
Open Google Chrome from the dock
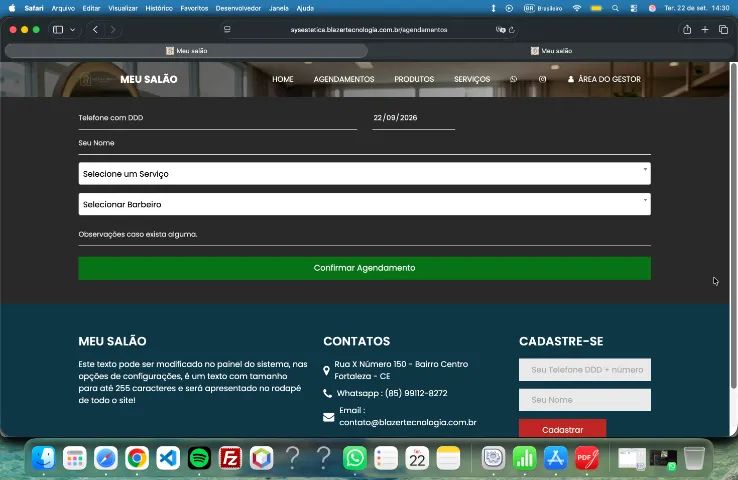tap(137, 458)
